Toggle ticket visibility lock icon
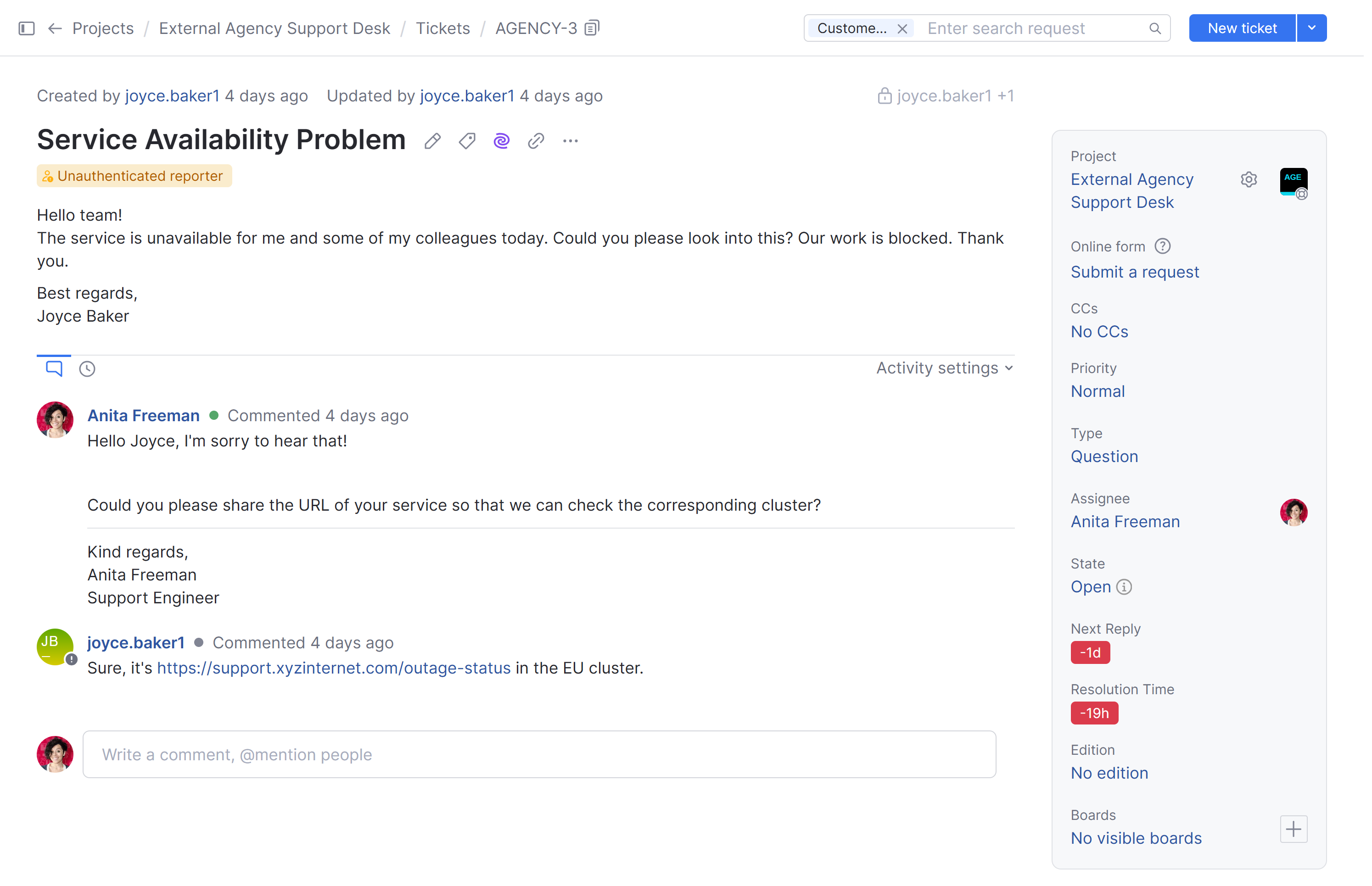 (884, 96)
